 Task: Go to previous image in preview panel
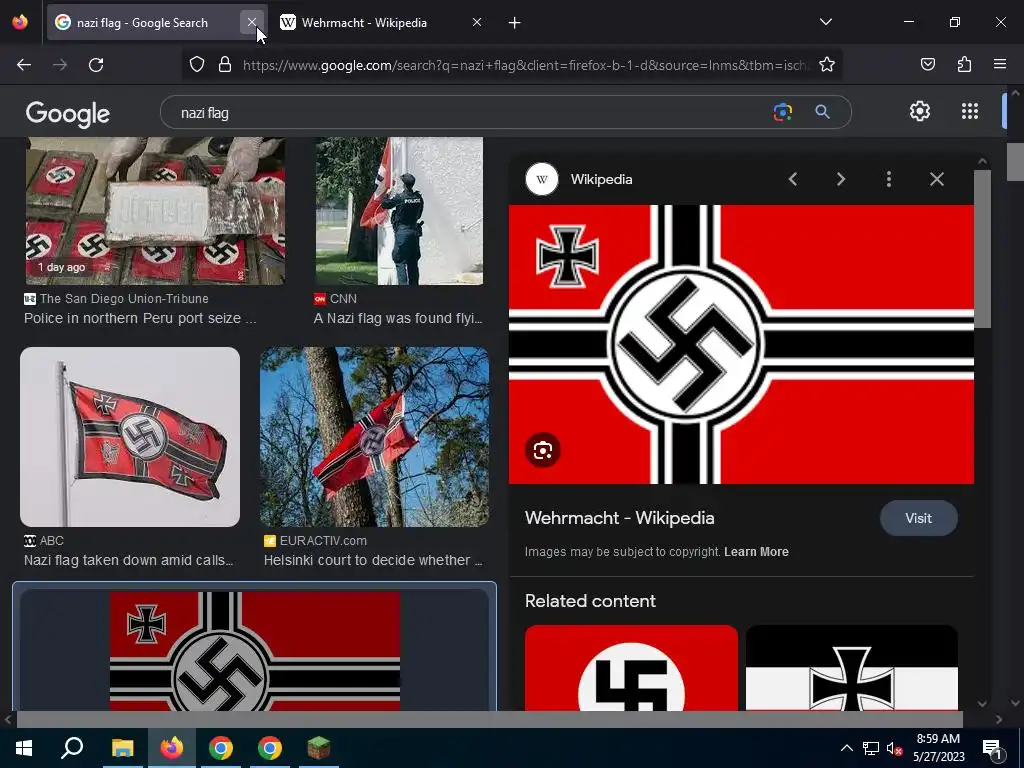pyautogui.click(x=793, y=179)
